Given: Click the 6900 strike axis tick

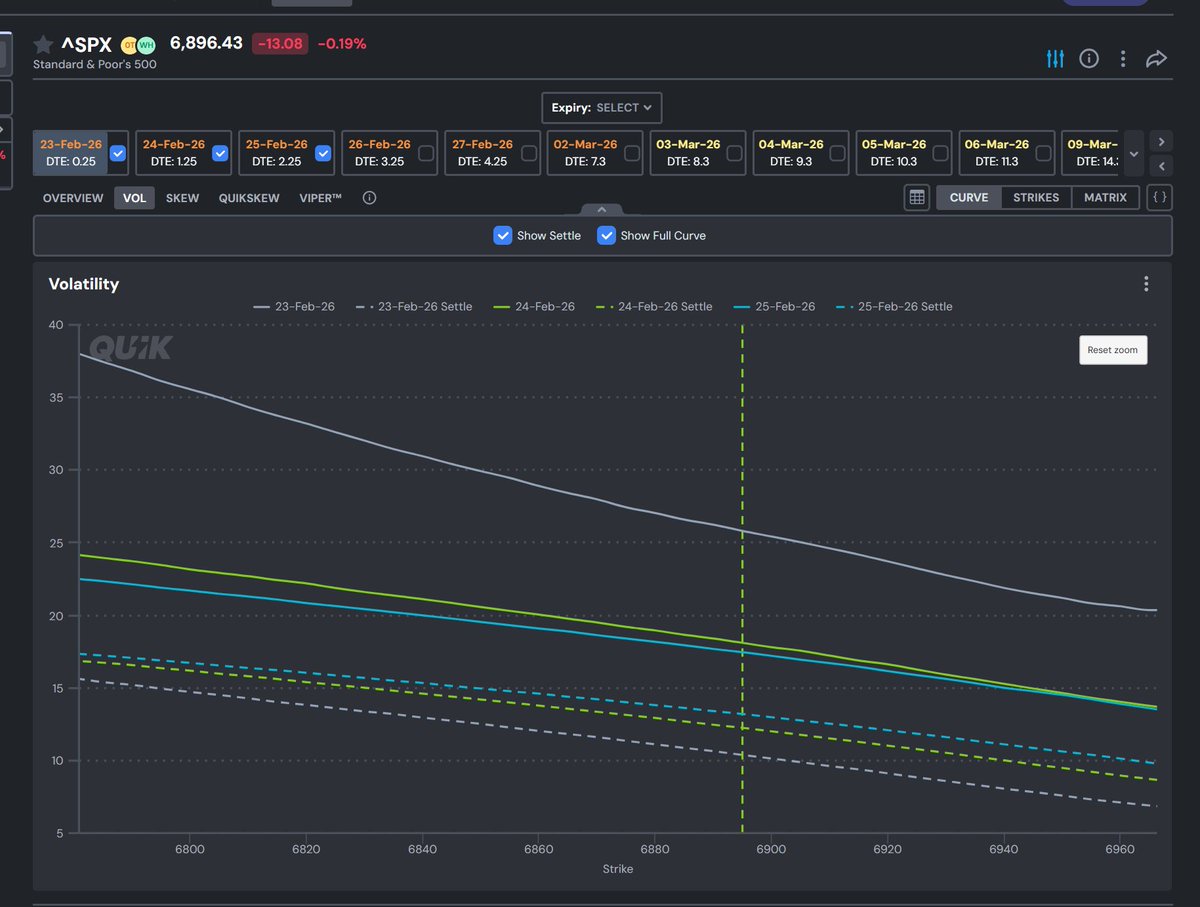Looking at the screenshot, I should (771, 849).
